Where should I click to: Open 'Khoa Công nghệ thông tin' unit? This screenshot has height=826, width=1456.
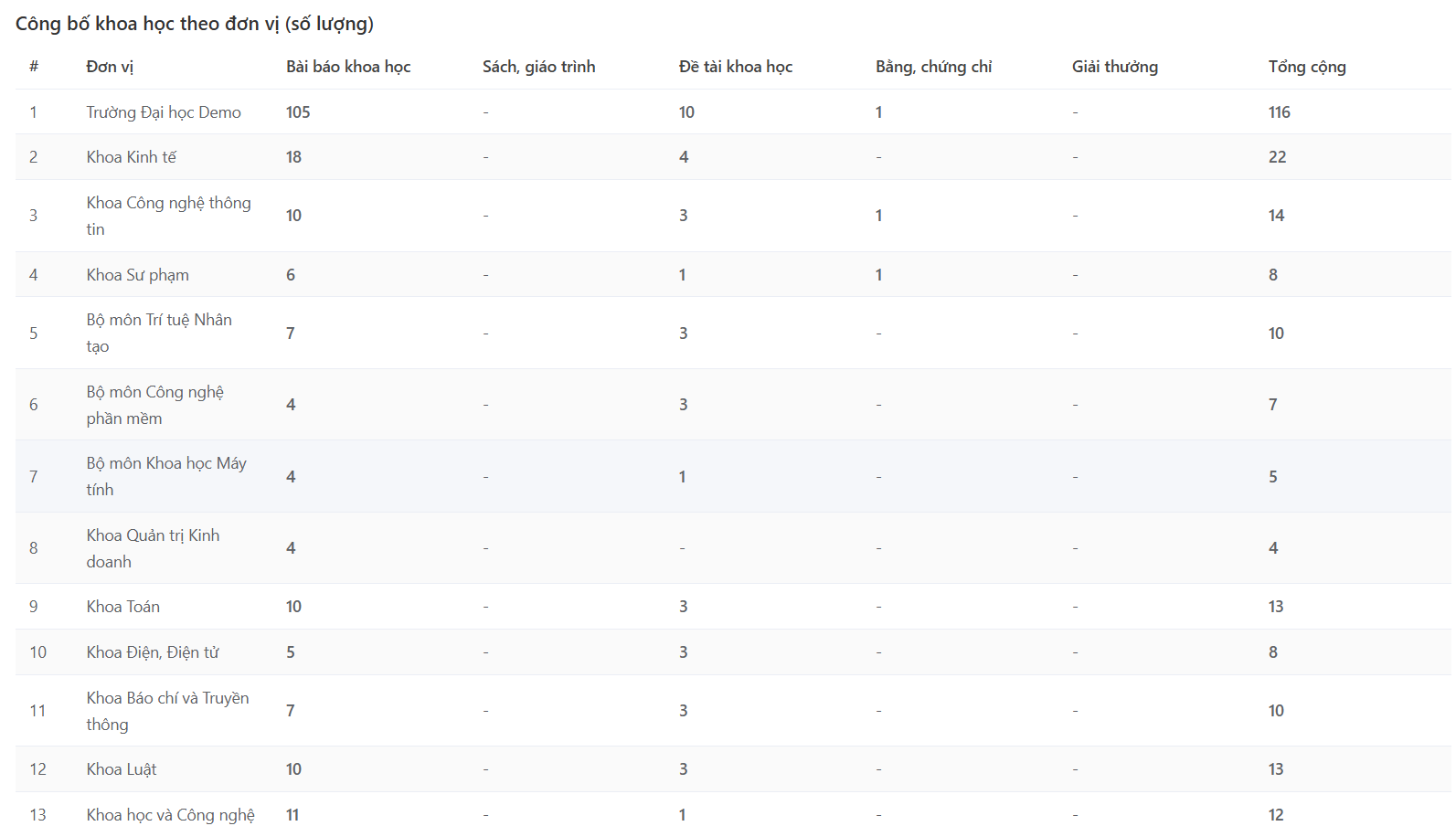click(x=168, y=216)
